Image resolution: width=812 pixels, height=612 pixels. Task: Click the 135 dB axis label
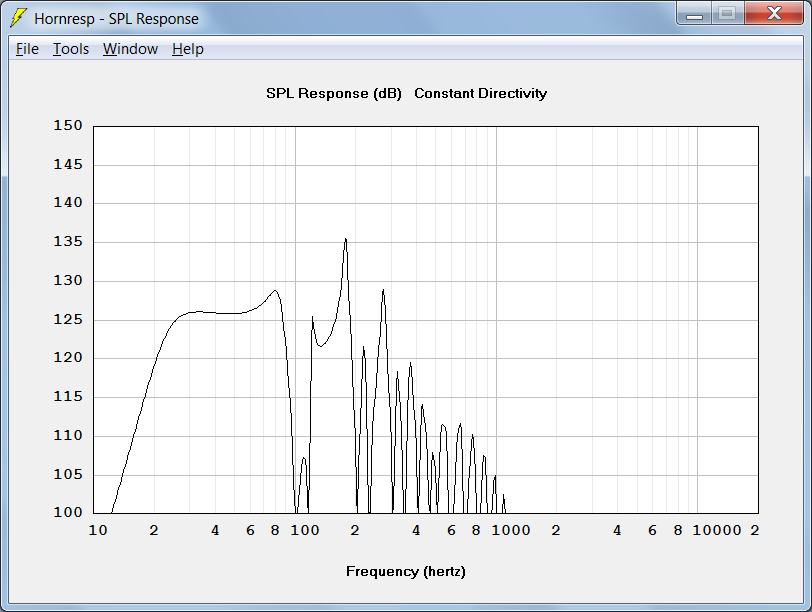click(68, 241)
